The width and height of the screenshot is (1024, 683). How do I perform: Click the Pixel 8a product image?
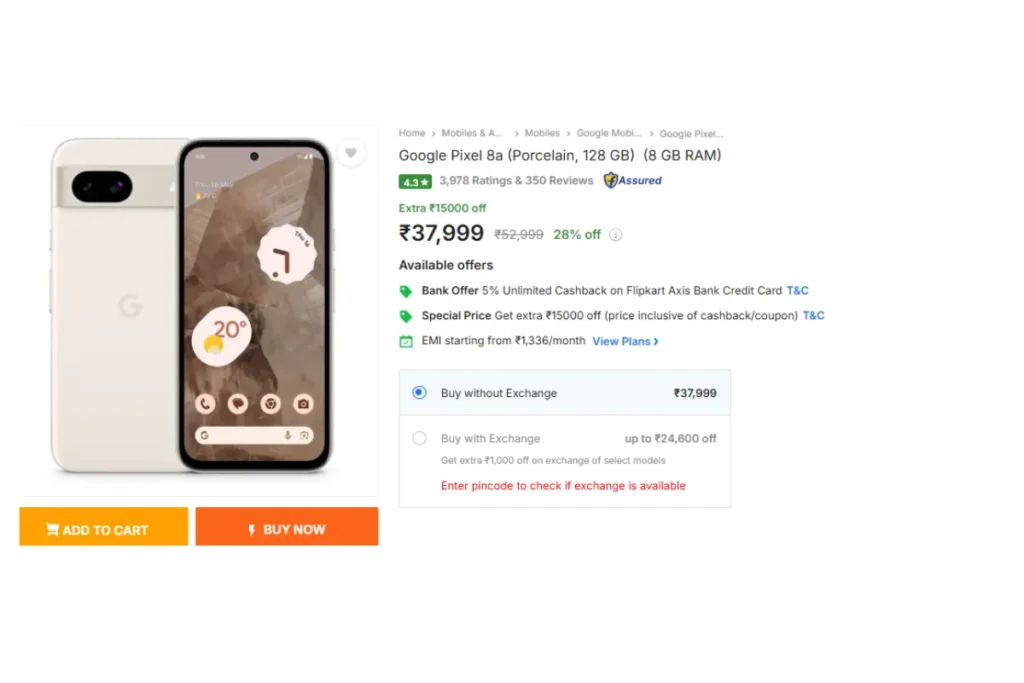pyautogui.click(x=192, y=305)
